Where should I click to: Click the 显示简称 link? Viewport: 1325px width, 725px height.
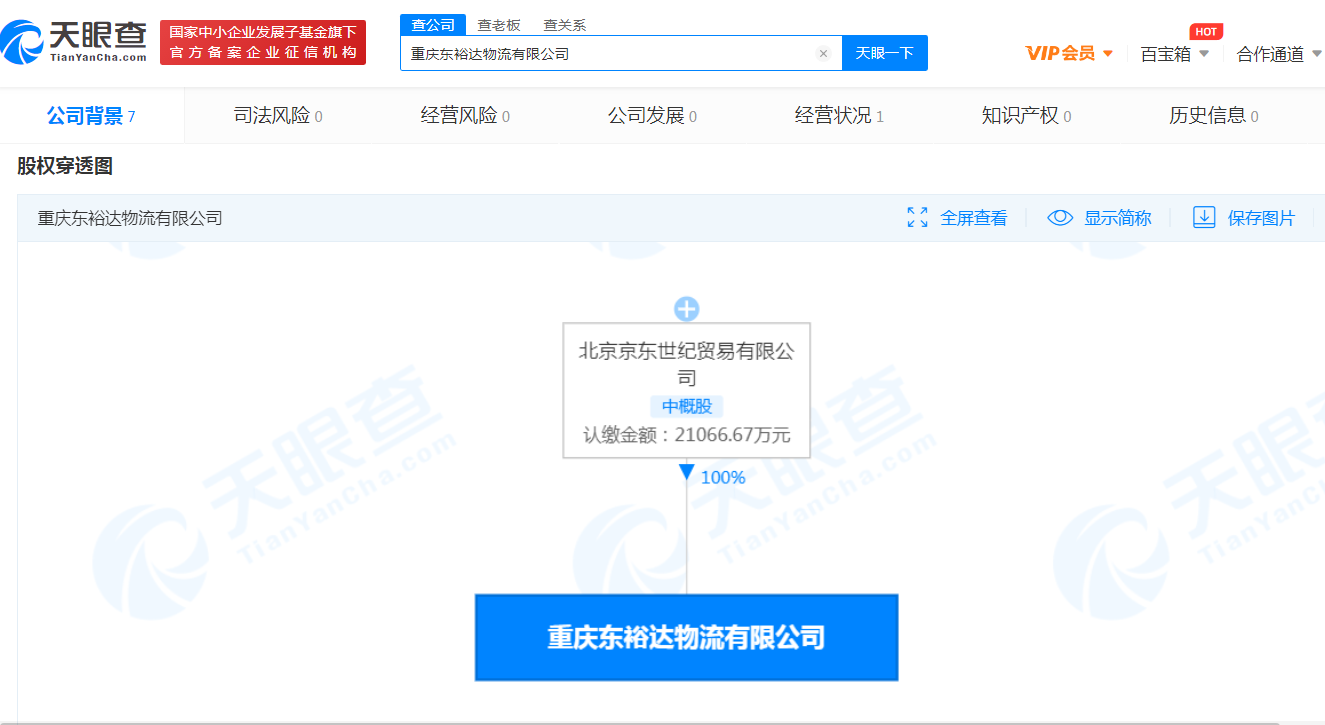coord(1118,218)
